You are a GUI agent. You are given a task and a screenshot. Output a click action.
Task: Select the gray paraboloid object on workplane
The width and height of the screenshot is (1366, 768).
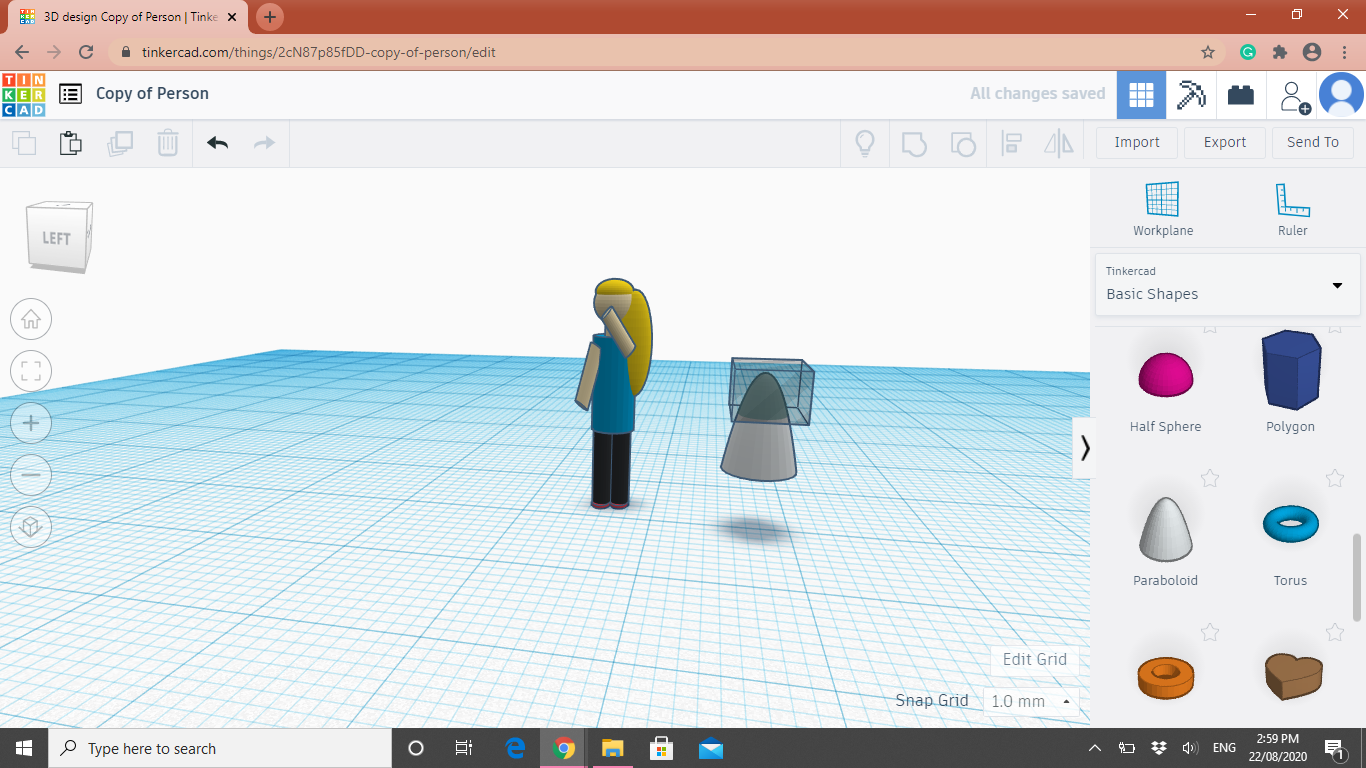759,430
